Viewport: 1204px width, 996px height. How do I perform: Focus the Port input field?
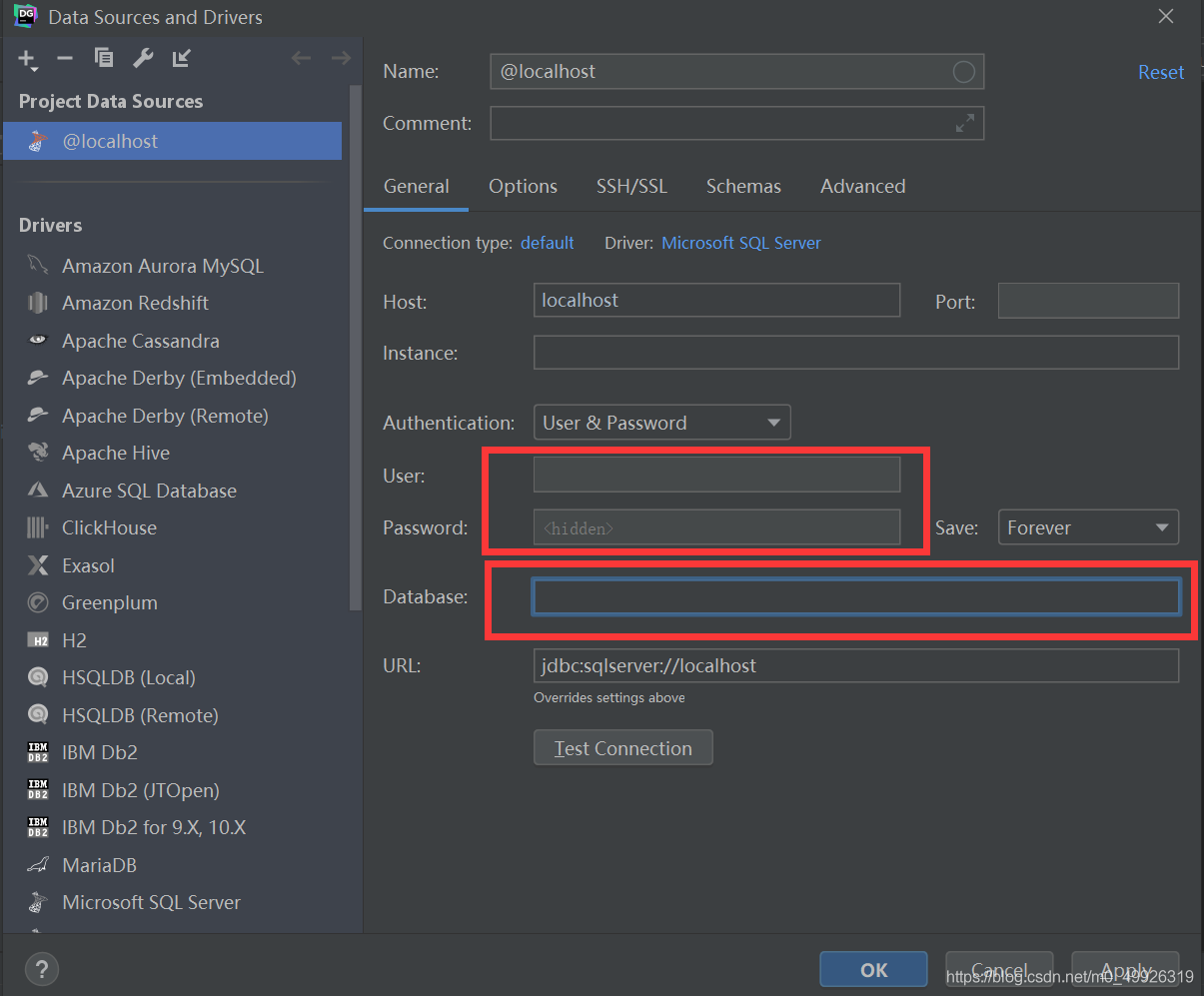pos(1088,300)
